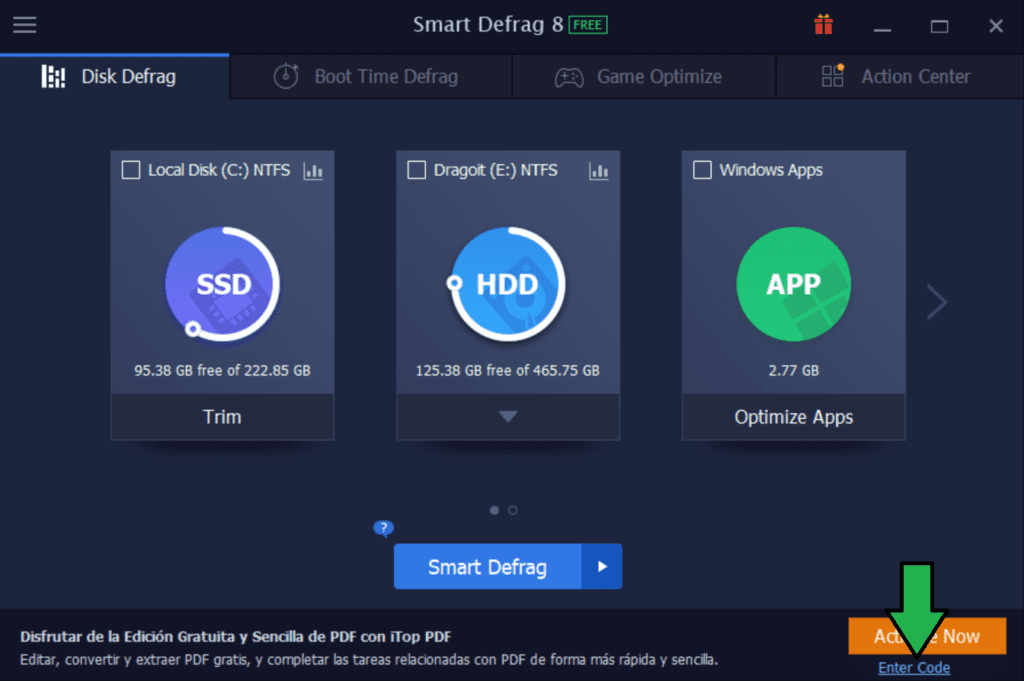
Task: Go to next page of disks arrow
Action: 937,302
